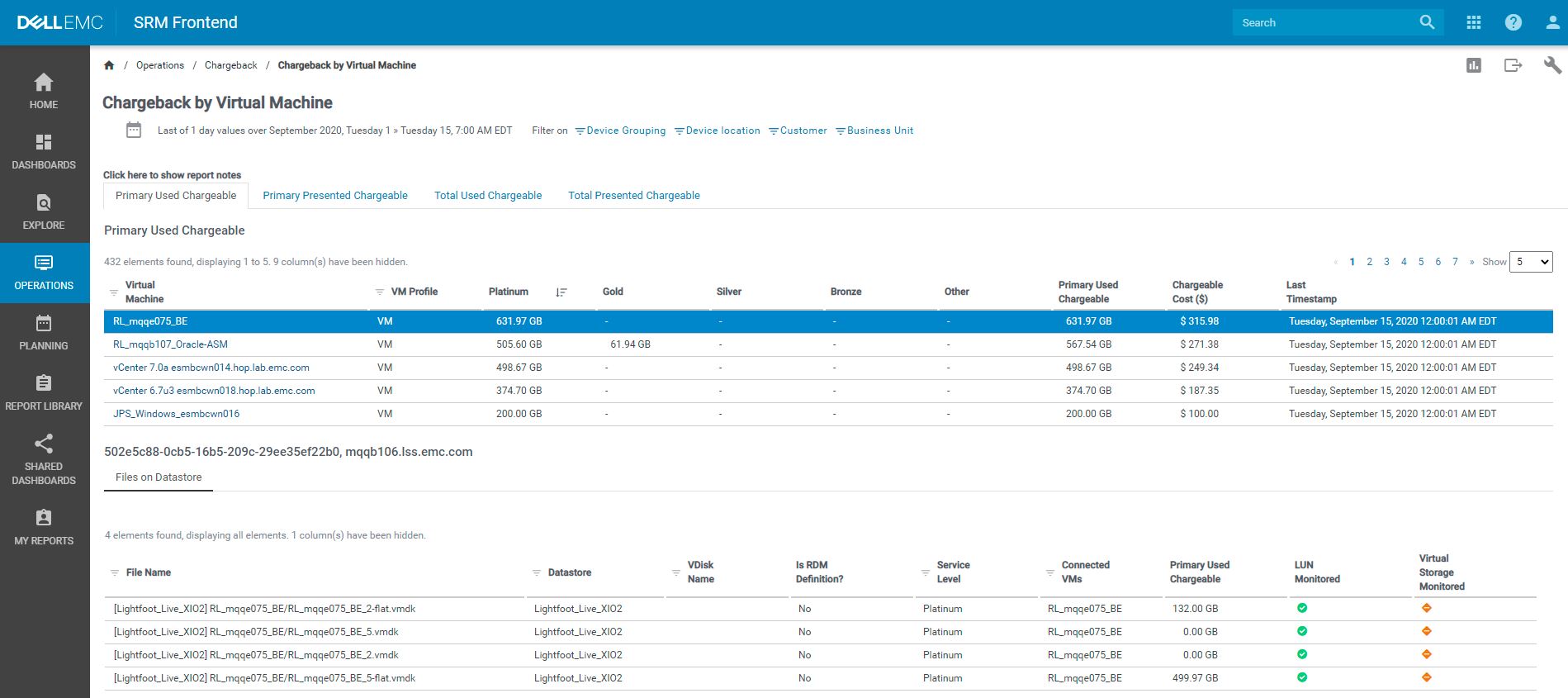Open My Reports in sidebar
This screenshot has width=1568, height=698.
(x=44, y=527)
